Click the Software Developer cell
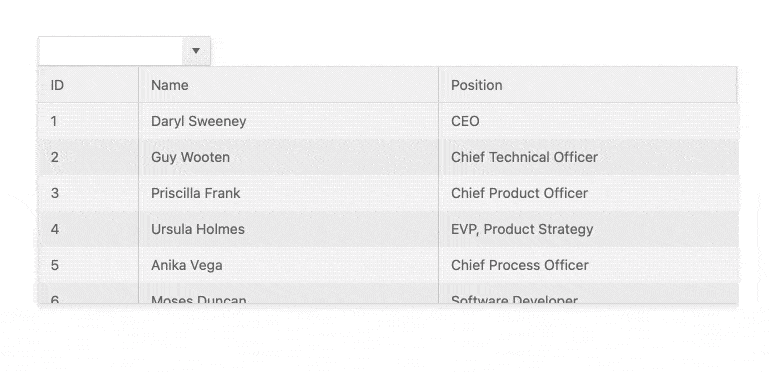Viewport: 770px width, 372px height. click(x=588, y=294)
